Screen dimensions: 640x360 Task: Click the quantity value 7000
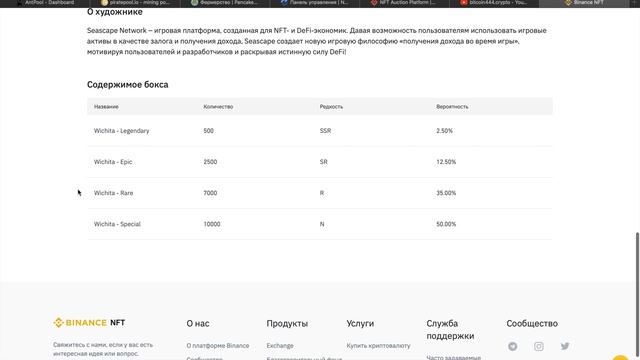[x=210, y=193]
